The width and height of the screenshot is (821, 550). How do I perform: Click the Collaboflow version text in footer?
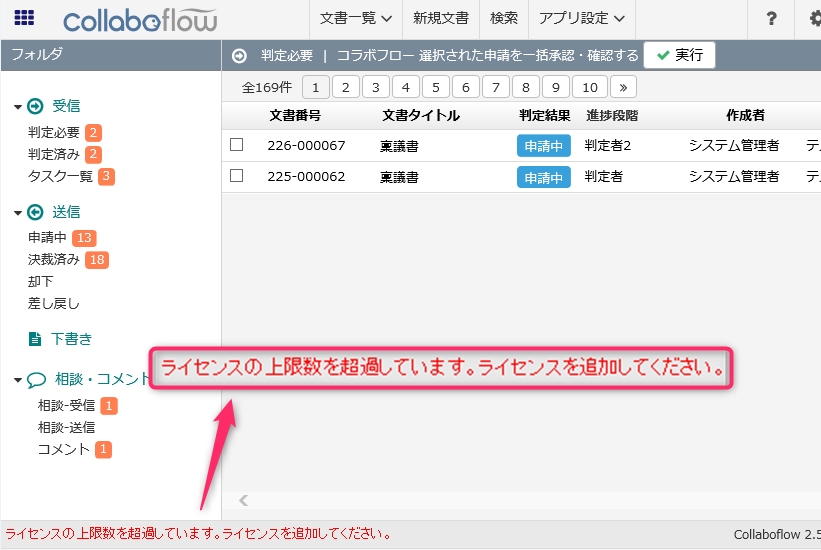(777, 534)
